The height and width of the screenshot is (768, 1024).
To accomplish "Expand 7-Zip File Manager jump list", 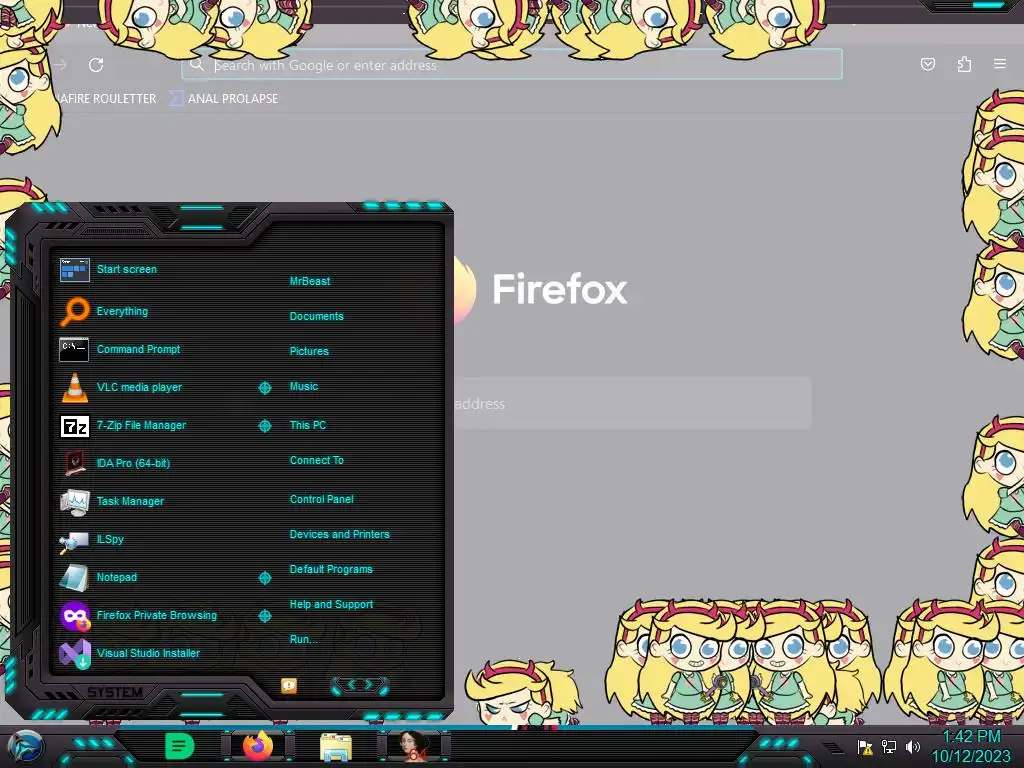I will point(264,426).
